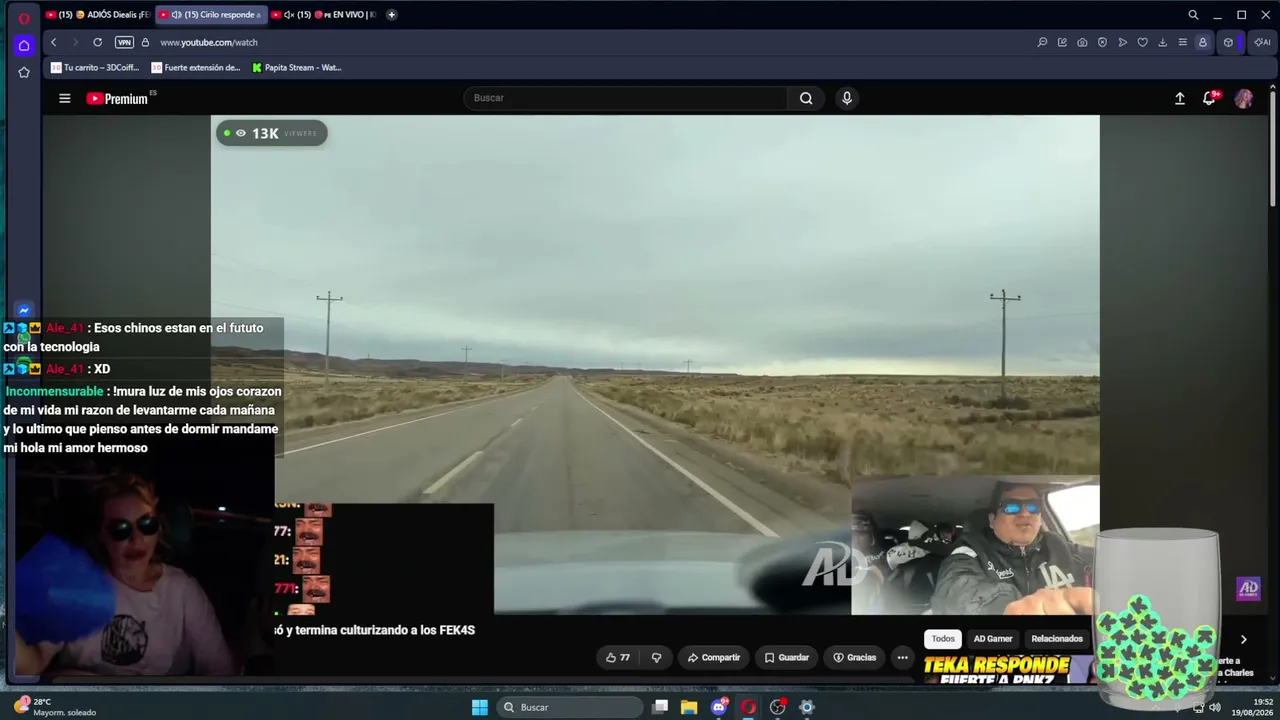Select the Todos filter chip
This screenshot has height=720, width=1280.
tap(943, 639)
